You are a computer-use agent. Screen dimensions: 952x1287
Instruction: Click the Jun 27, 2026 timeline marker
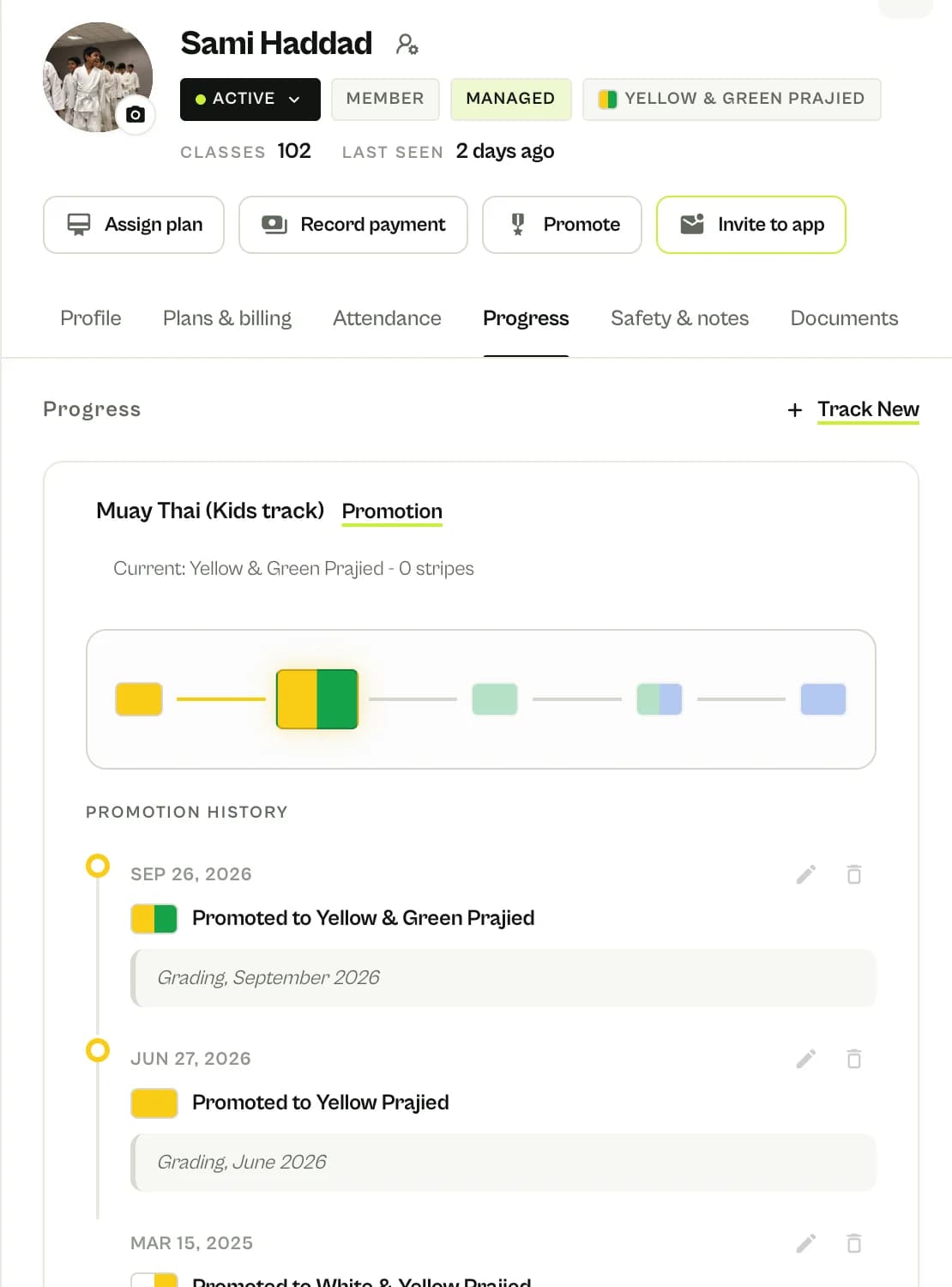point(98,1050)
